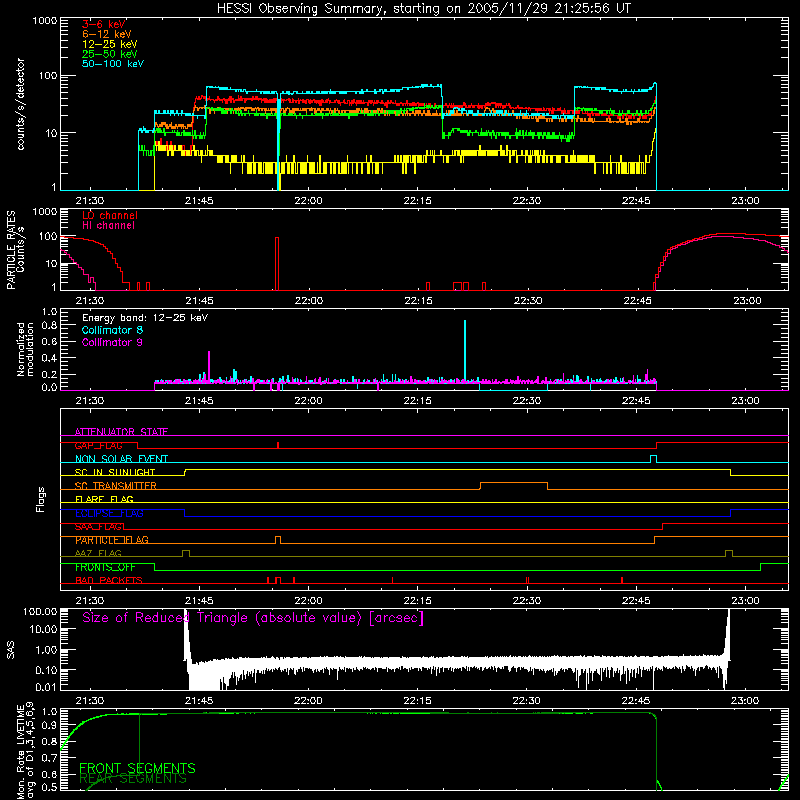This screenshot has width=800, height=800.
Task: Click the LO channel spike near 21:56
Action: [277, 264]
